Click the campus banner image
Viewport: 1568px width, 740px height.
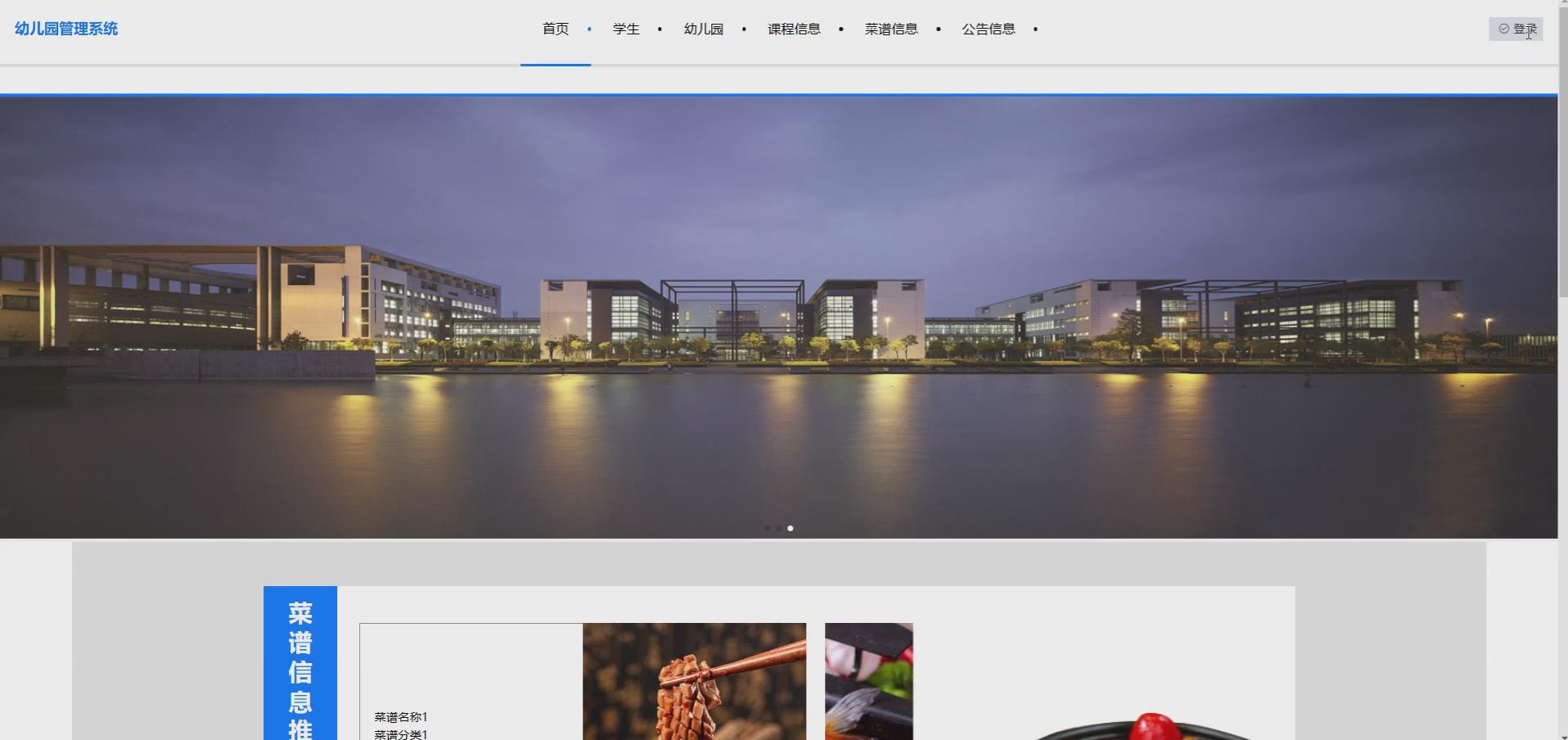(778, 318)
